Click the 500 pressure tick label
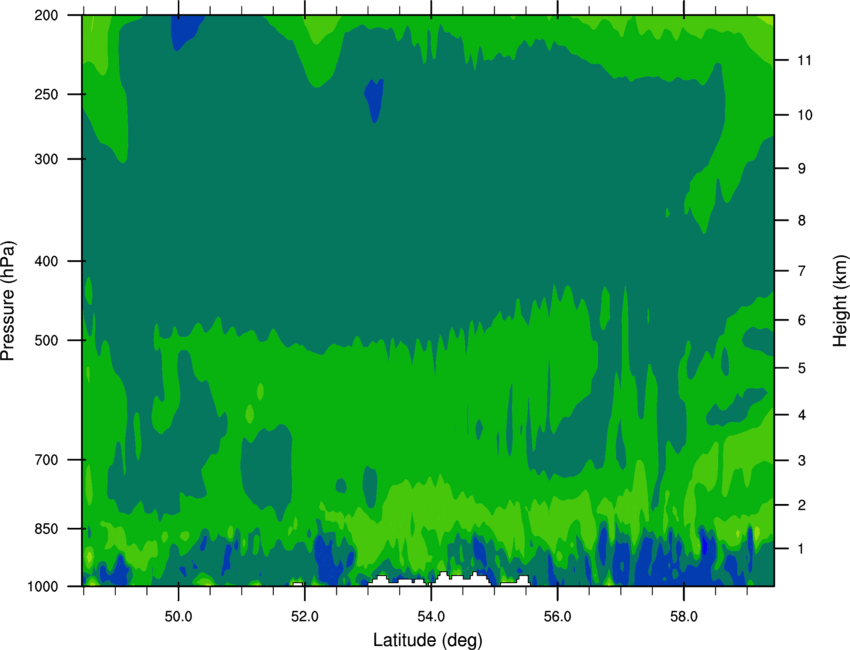 tap(47, 340)
